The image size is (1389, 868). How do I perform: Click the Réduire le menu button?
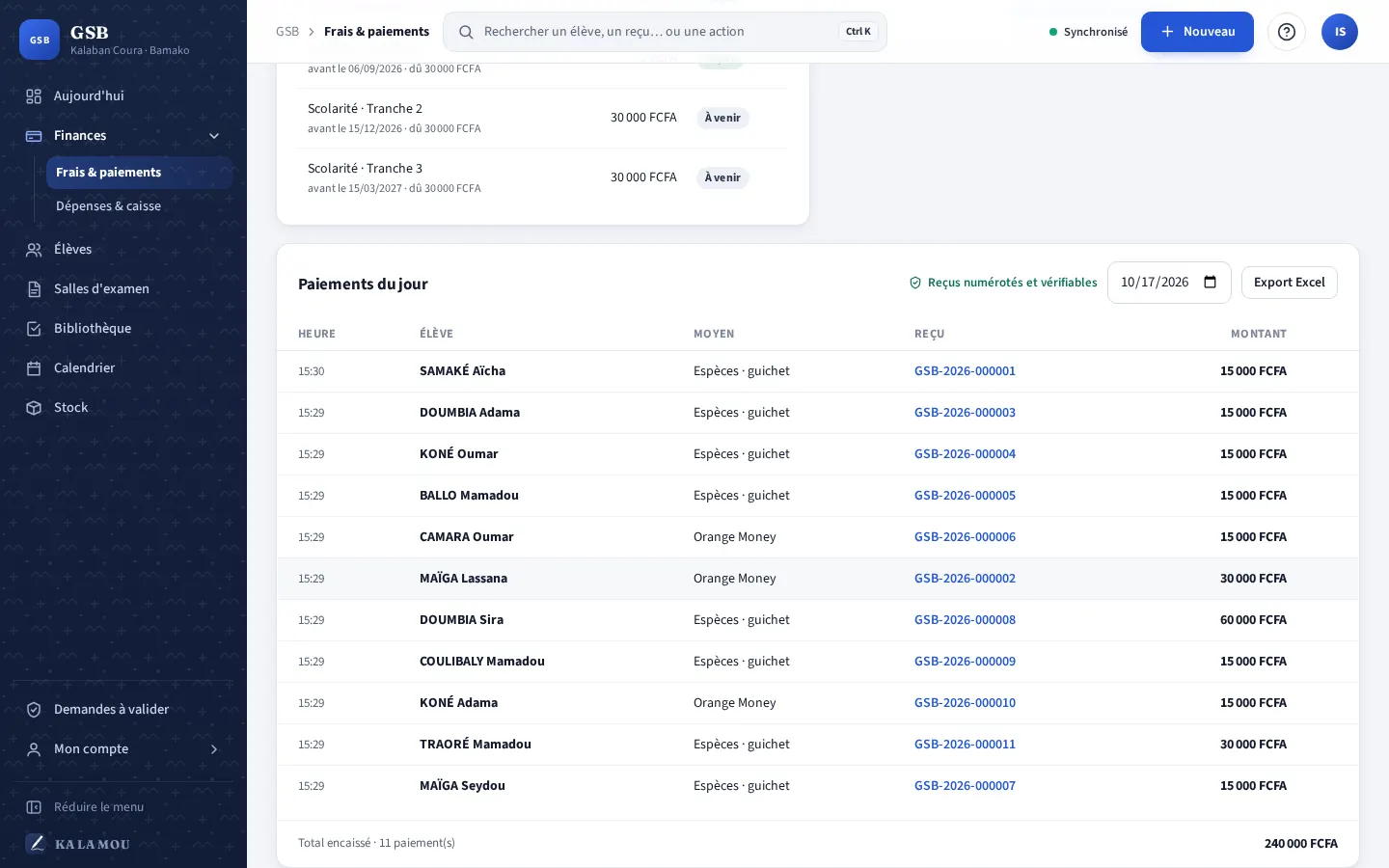pos(123,807)
